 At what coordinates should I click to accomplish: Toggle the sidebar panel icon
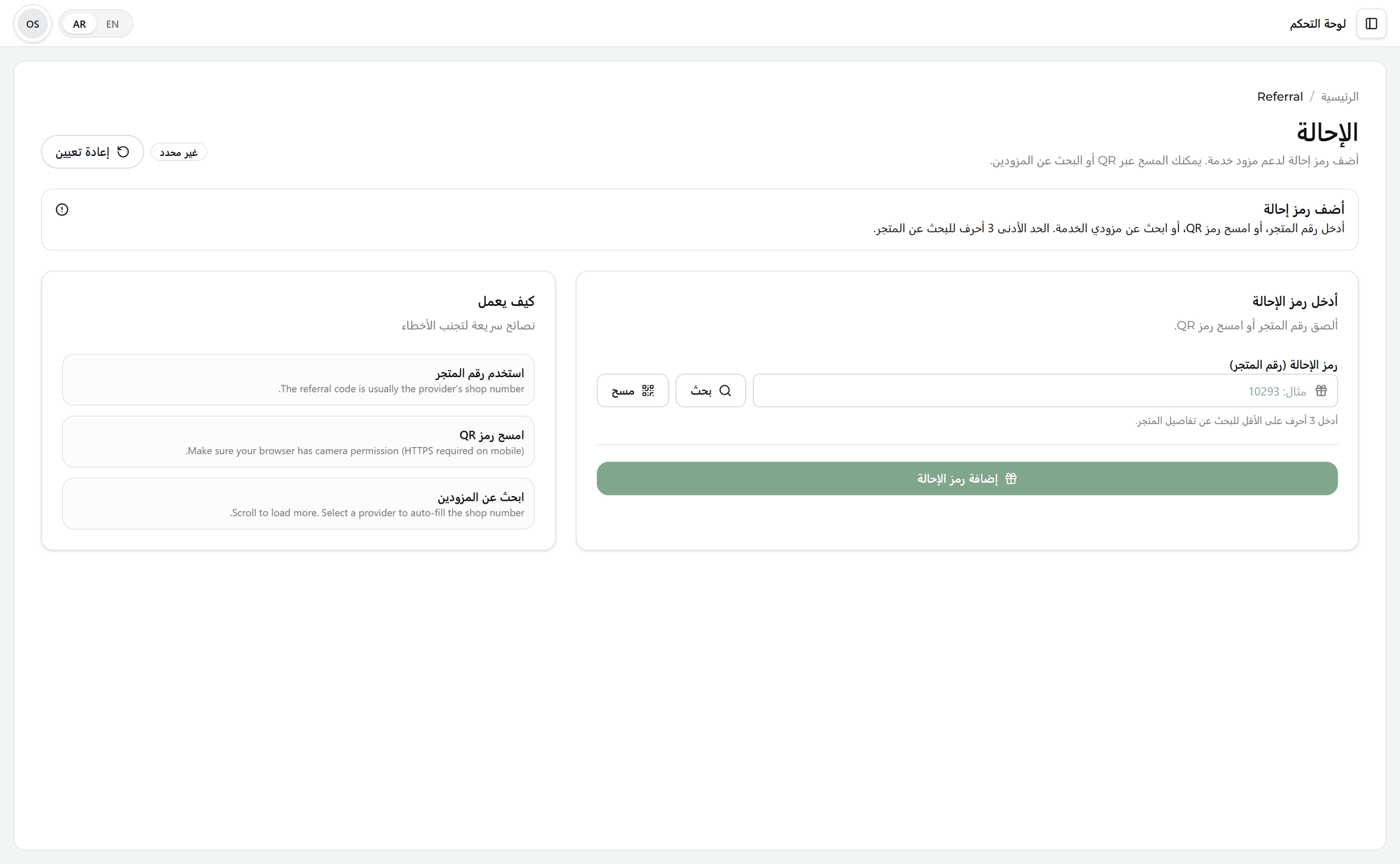(1371, 24)
